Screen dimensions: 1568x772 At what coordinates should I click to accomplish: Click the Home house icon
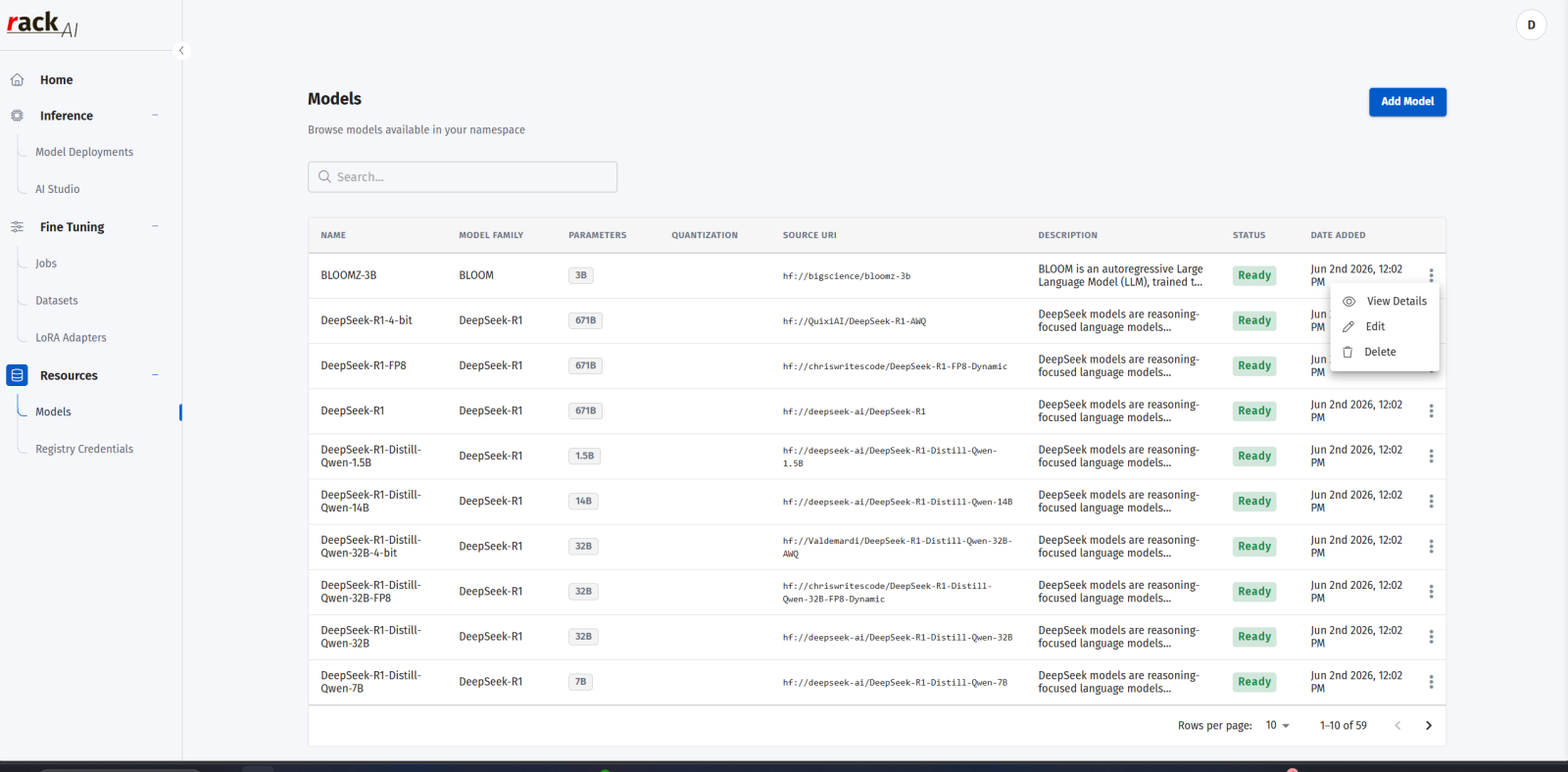pos(17,80)
